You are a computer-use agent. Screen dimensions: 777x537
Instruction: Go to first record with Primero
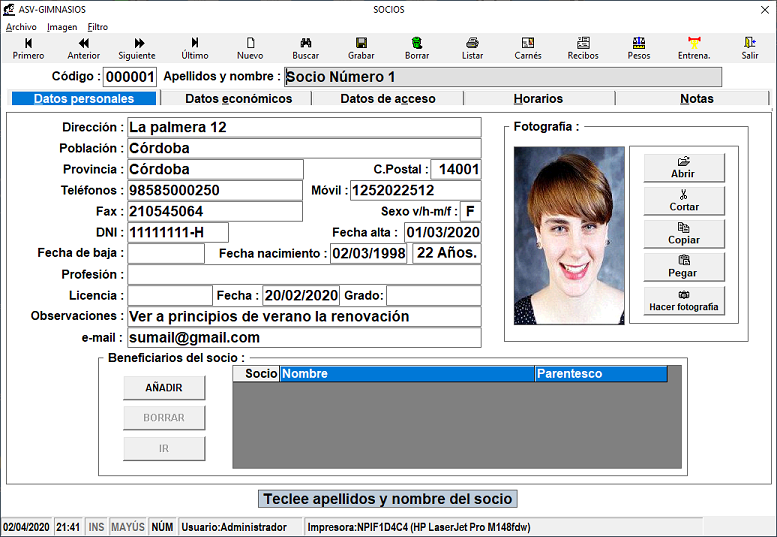pos(28,48)
